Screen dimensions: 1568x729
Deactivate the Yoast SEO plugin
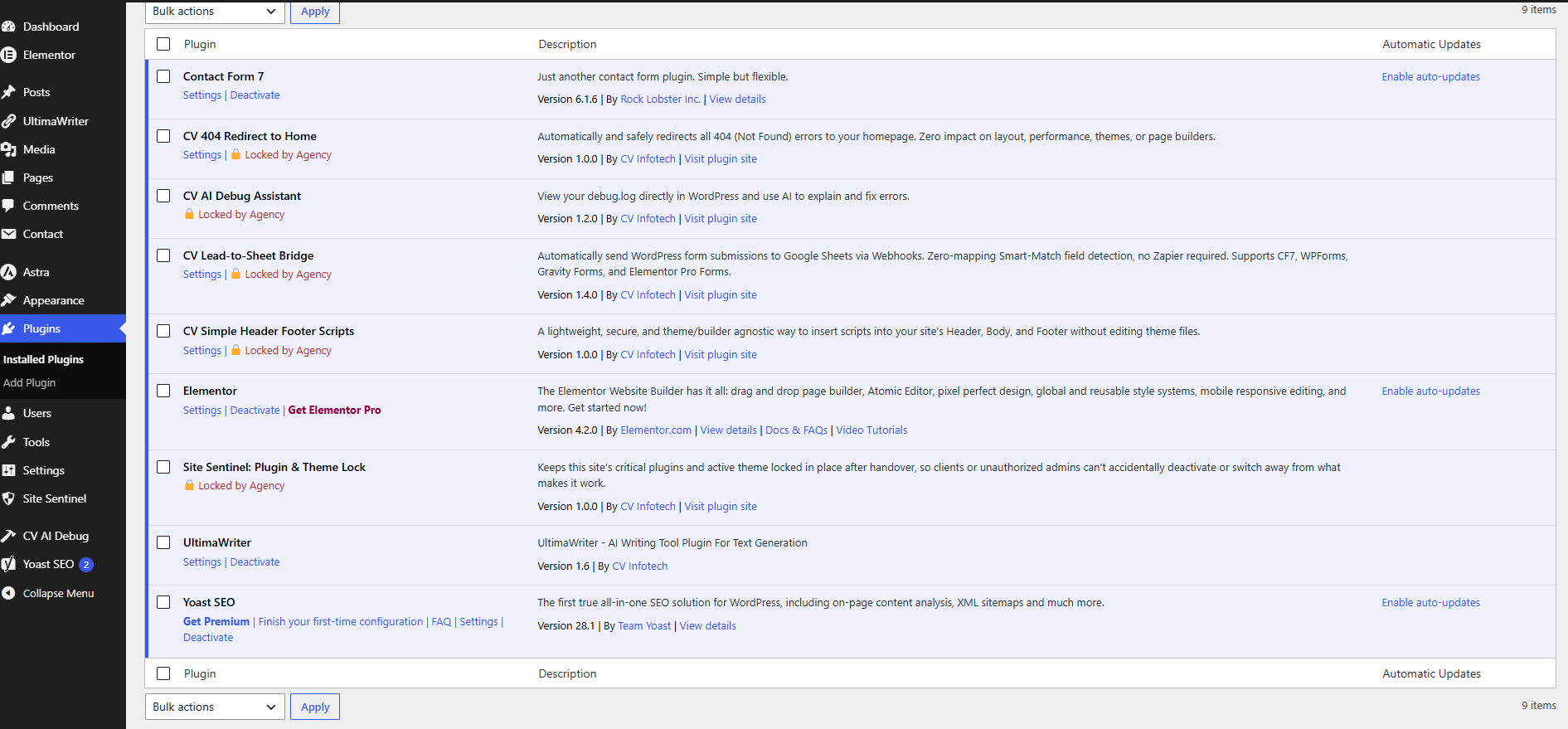(x=208, y=638)
